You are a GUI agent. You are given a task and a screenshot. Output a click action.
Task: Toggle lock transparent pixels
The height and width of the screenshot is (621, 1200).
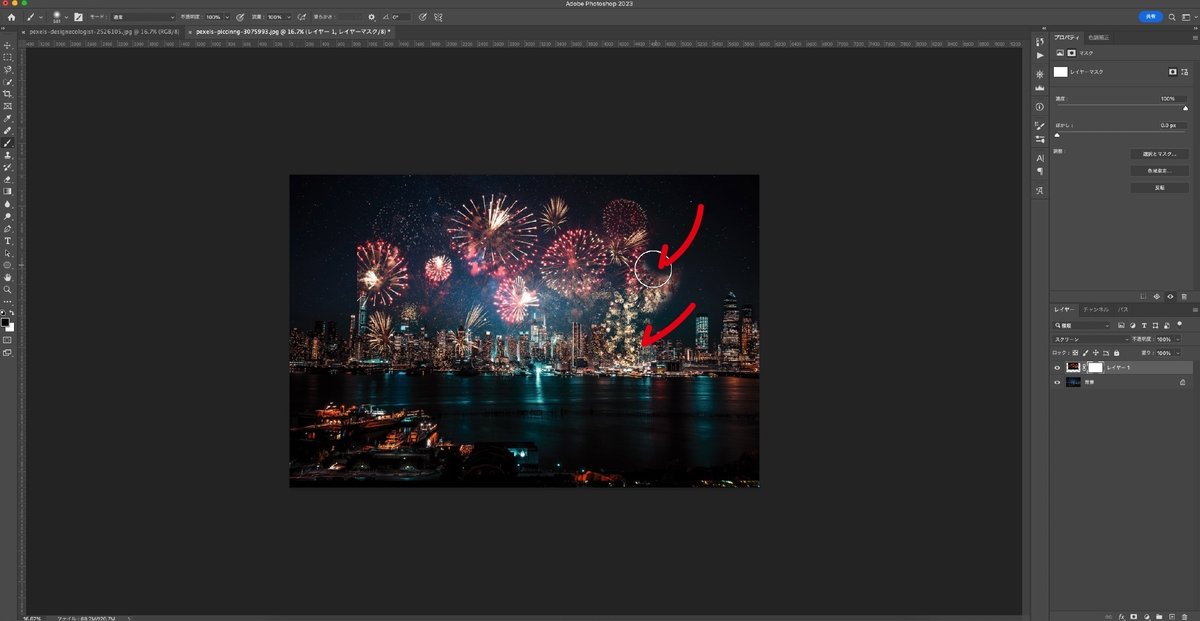[x=1074, y=353]
